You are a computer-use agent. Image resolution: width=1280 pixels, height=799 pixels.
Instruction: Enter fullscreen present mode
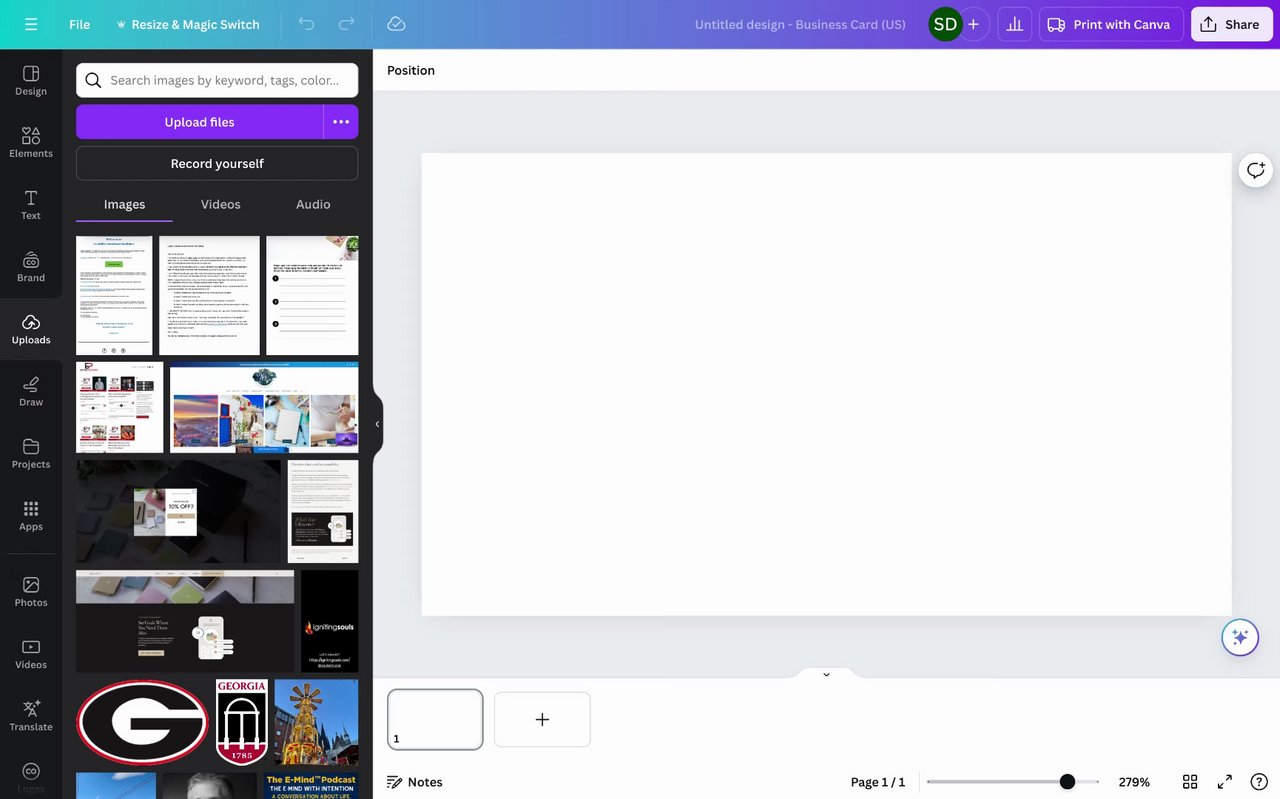click(1224, 782)
